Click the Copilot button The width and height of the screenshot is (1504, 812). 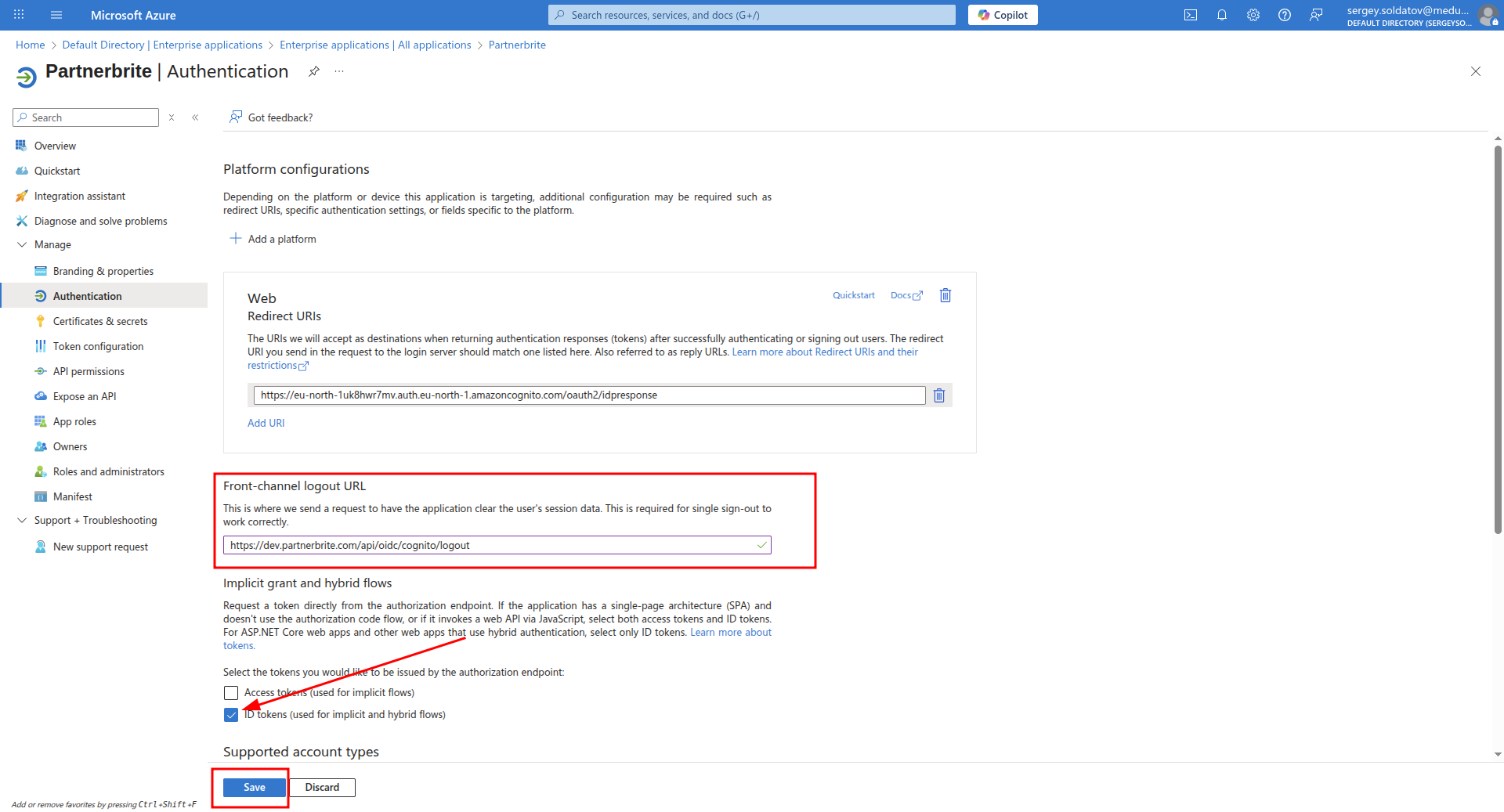tap(1003, 15)
